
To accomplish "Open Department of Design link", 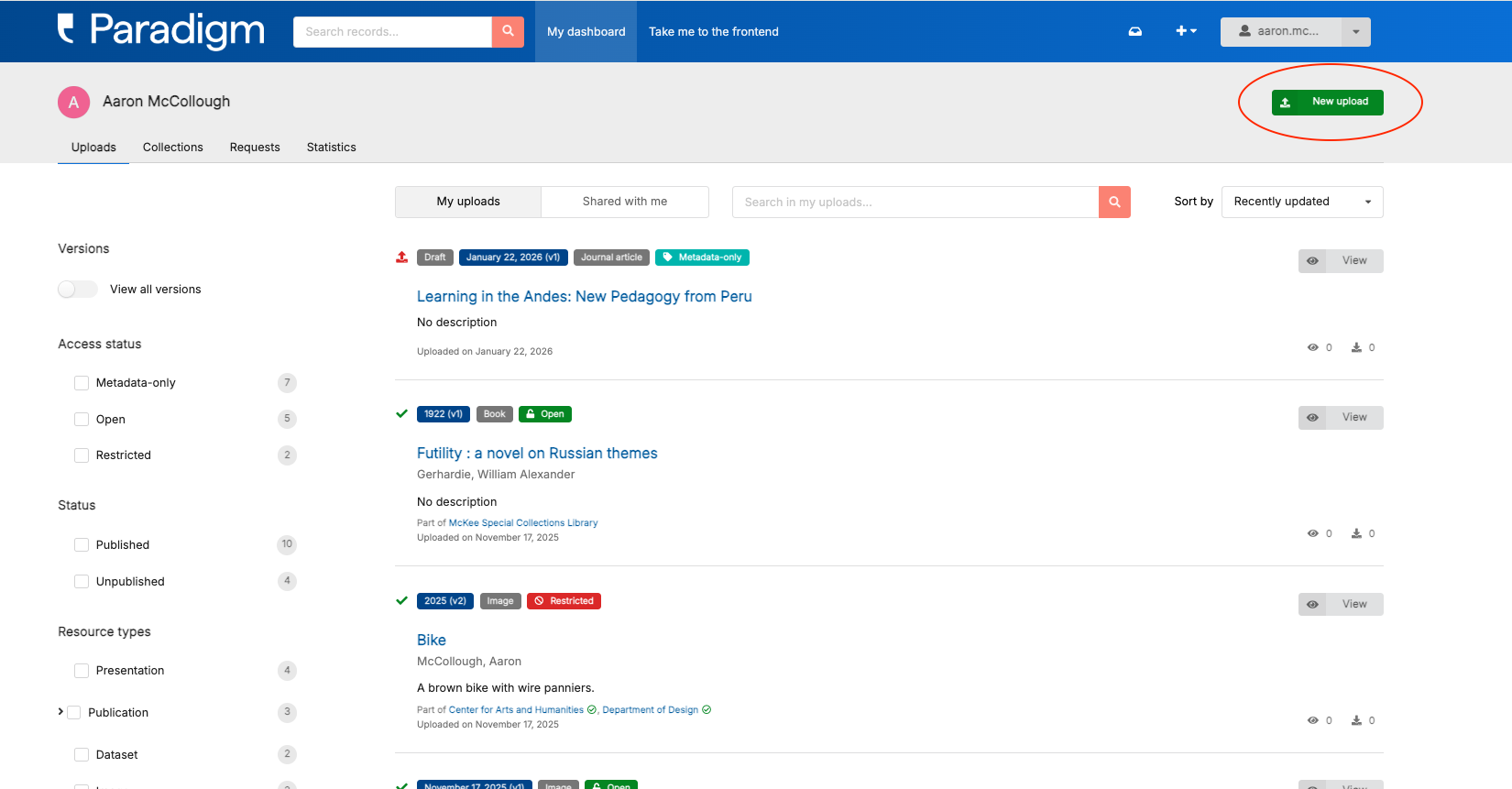I will (651, 710).
